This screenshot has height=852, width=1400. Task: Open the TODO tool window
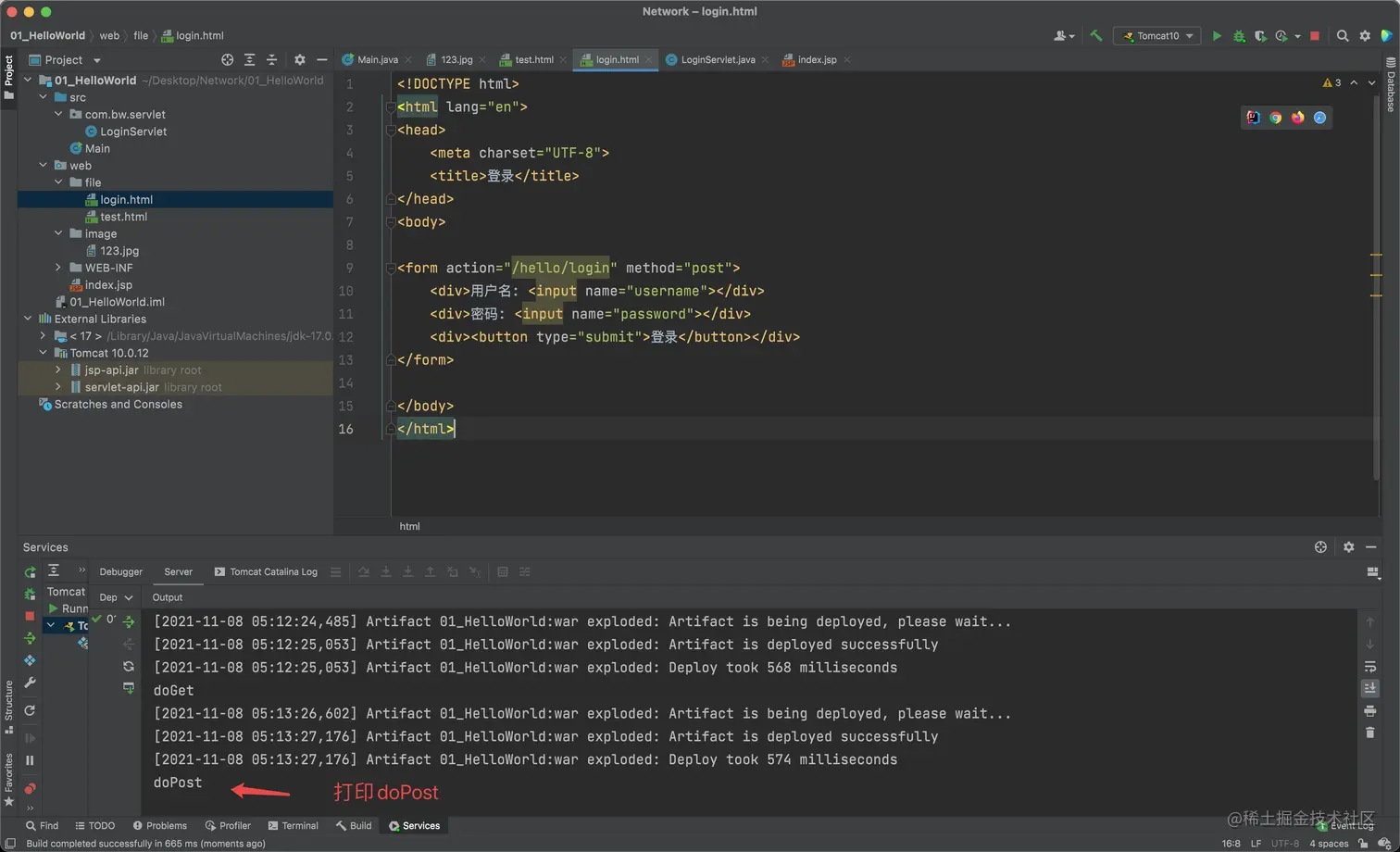tap(94, 825)
